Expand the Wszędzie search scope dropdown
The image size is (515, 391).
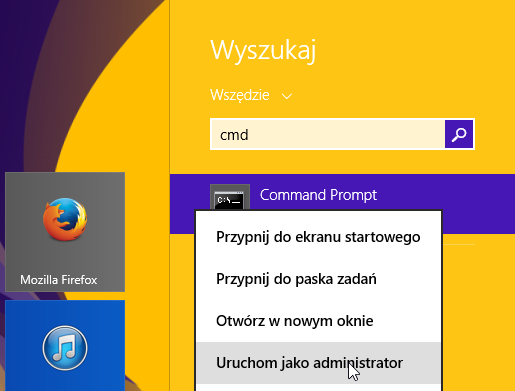click(x=251, y=95)
